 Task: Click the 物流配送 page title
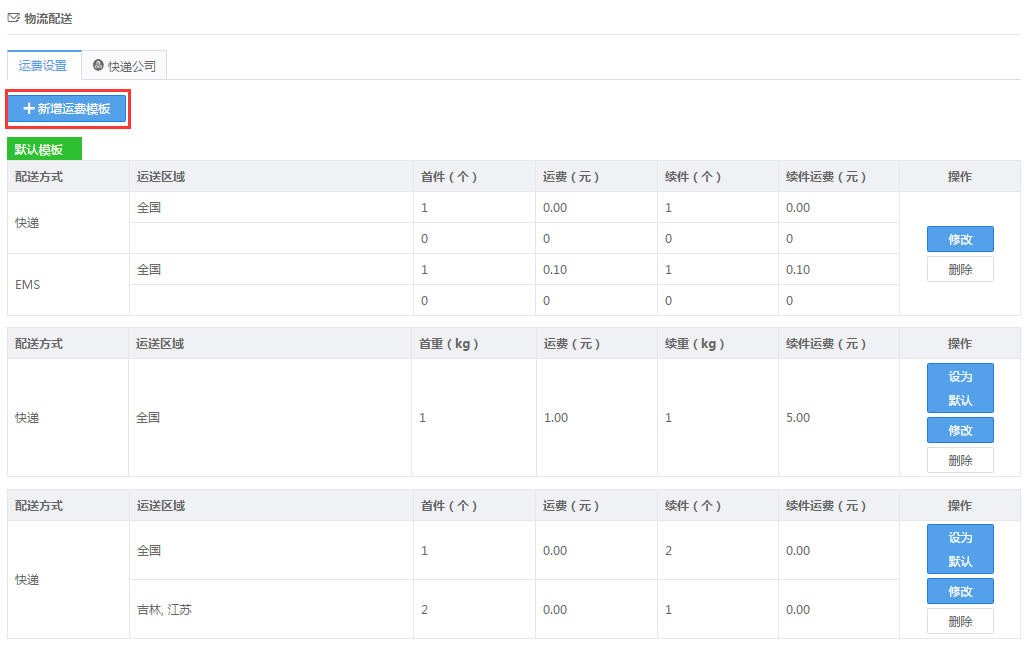[x=48, y=18]
